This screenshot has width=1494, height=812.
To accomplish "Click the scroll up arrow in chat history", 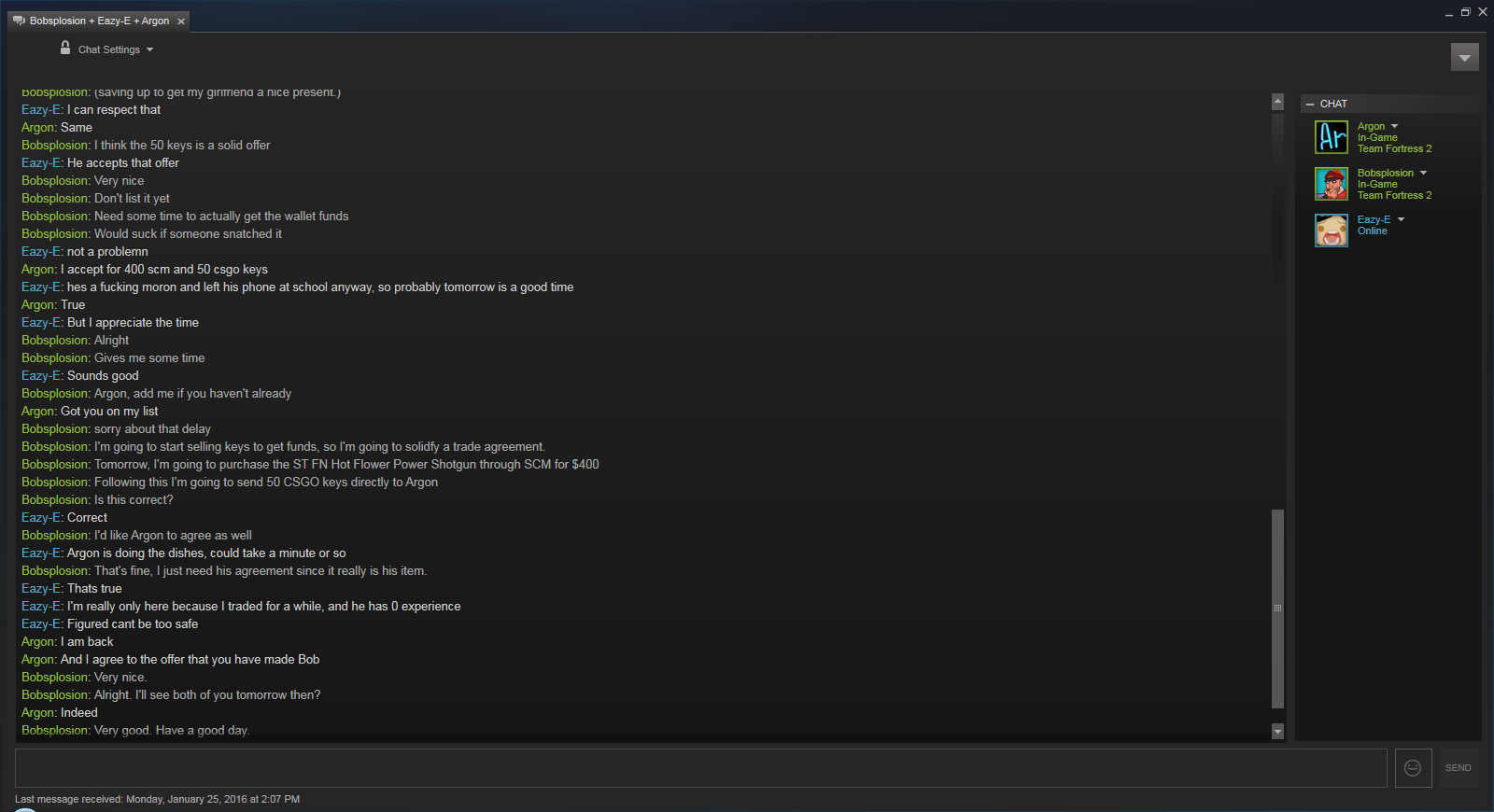I will 1277,102.
